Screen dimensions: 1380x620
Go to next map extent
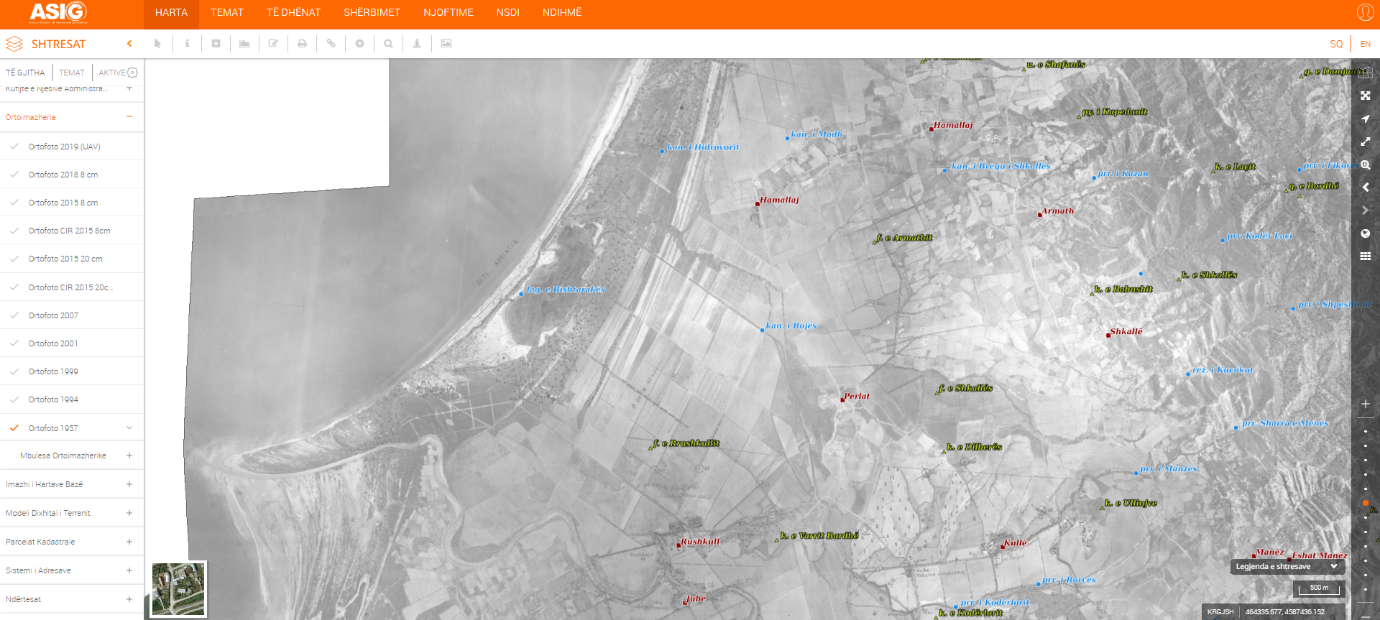(x=1366, y=210)
